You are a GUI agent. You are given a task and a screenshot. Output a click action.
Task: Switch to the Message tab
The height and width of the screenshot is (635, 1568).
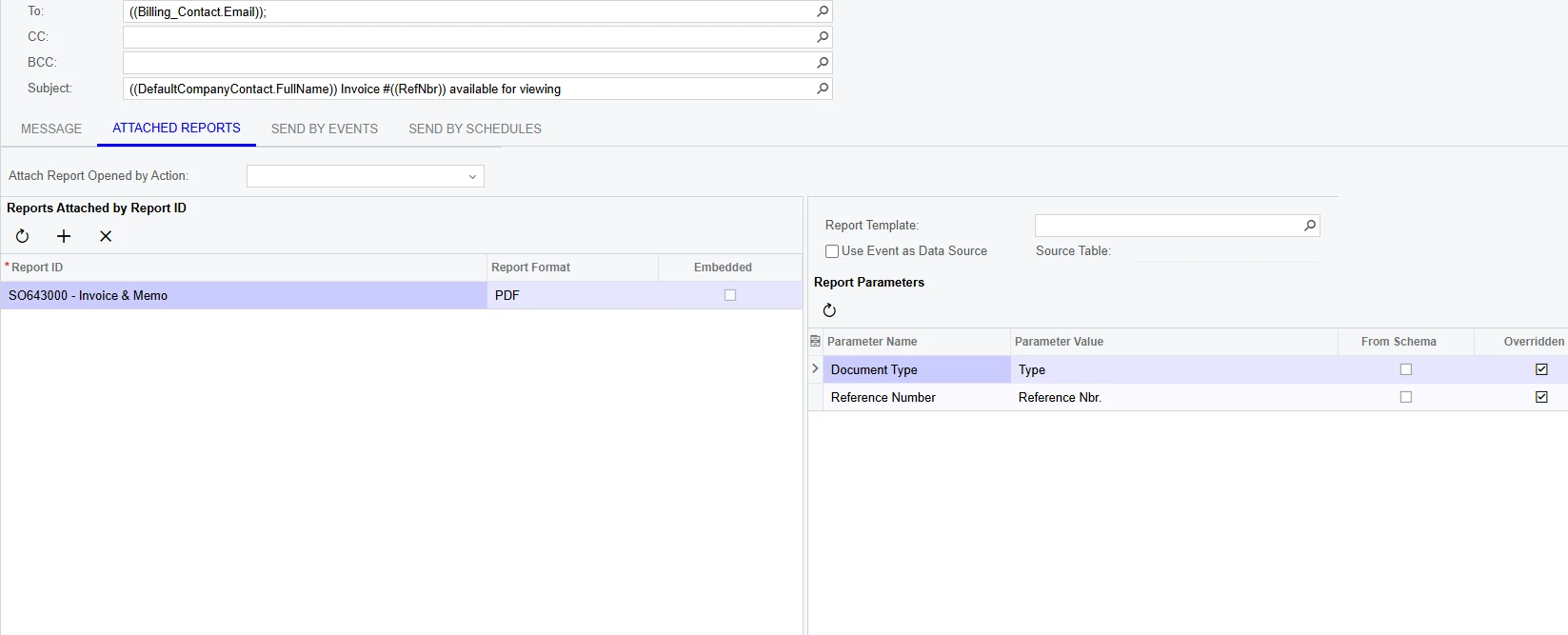[51, 129]
